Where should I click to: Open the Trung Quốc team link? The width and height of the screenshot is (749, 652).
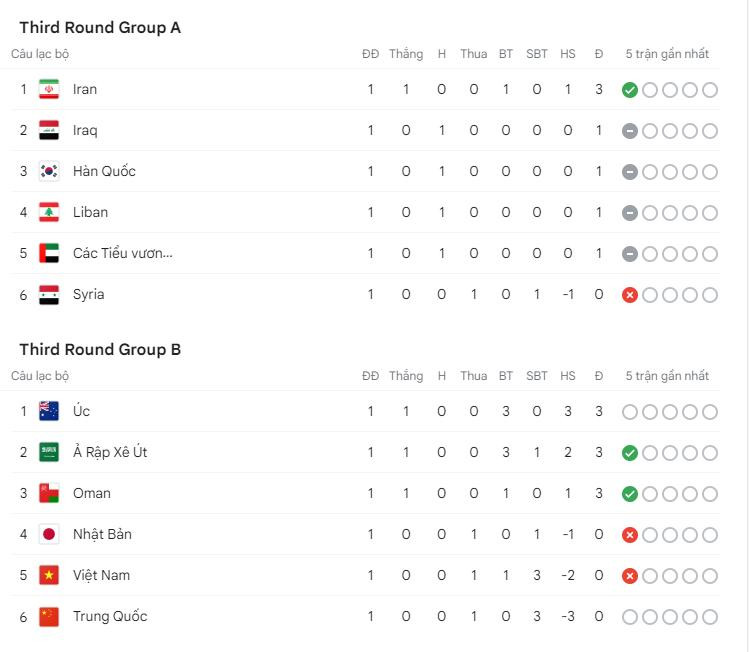(110, 616)
